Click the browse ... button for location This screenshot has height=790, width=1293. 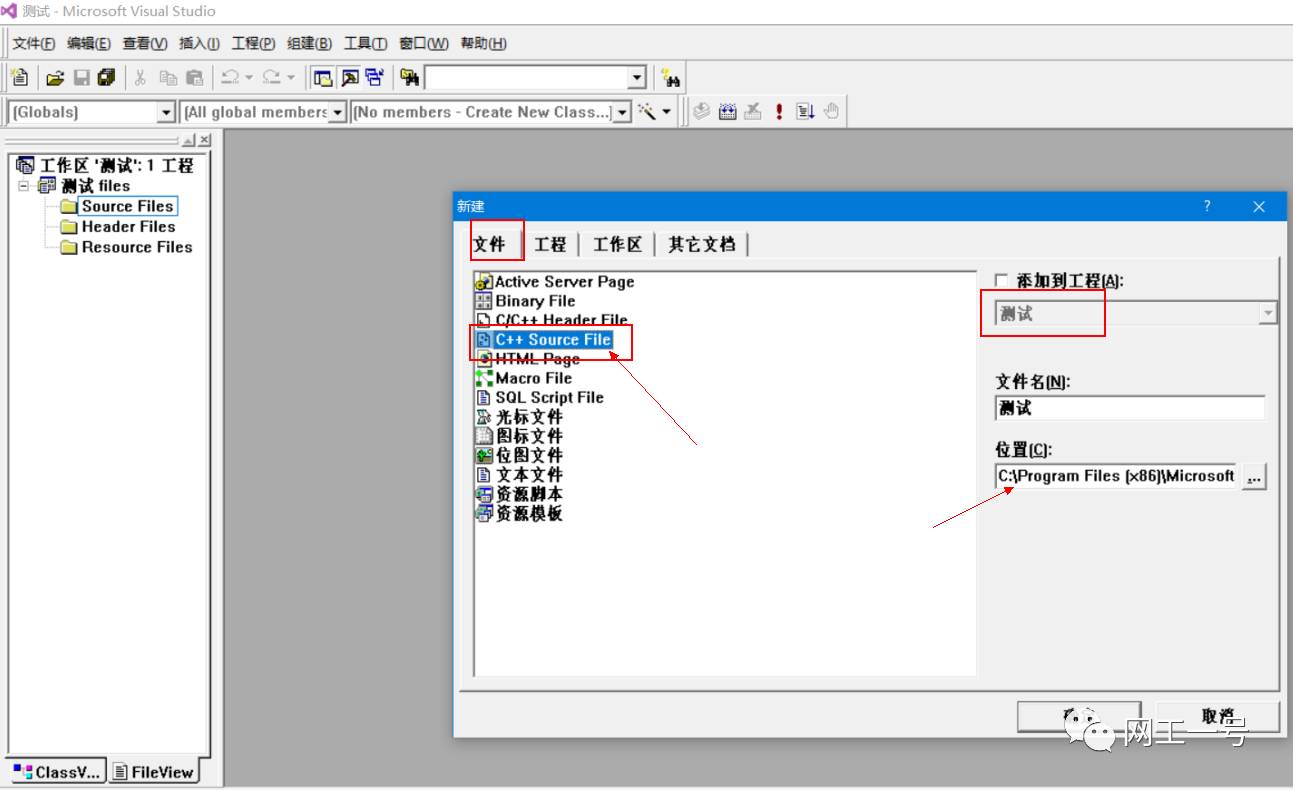click(x=1255, y=477)
